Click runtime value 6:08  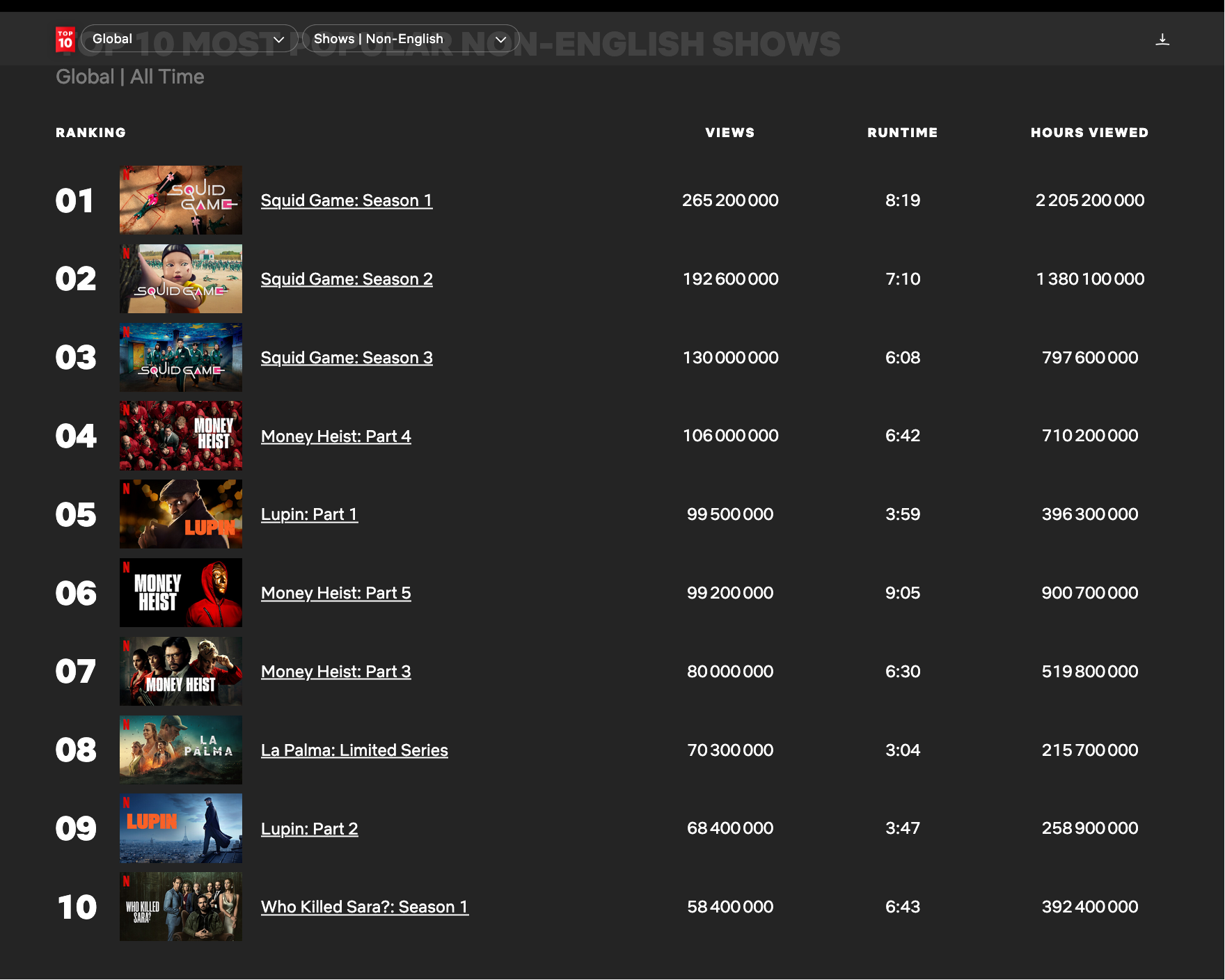[x=903, y=358]
